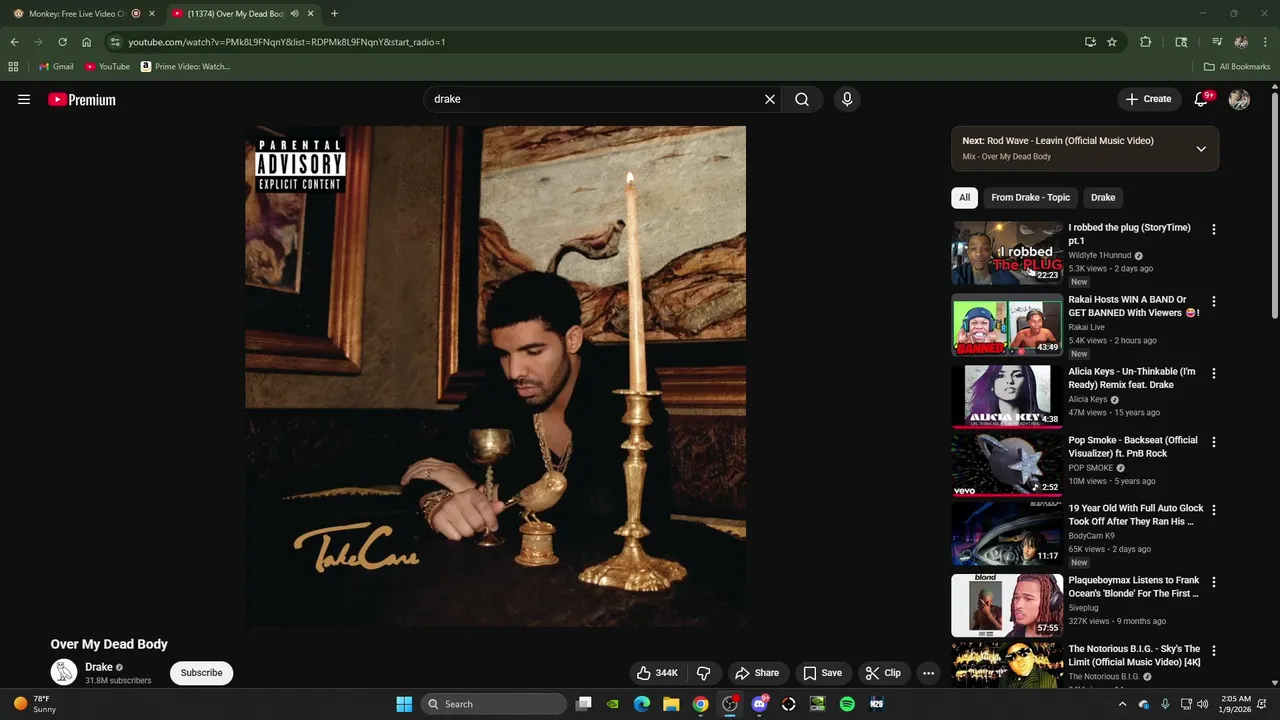Show hidden system tray icons
Image resolution: width=1280 pixels, height=720 pixels.
tap(1122, 704)
